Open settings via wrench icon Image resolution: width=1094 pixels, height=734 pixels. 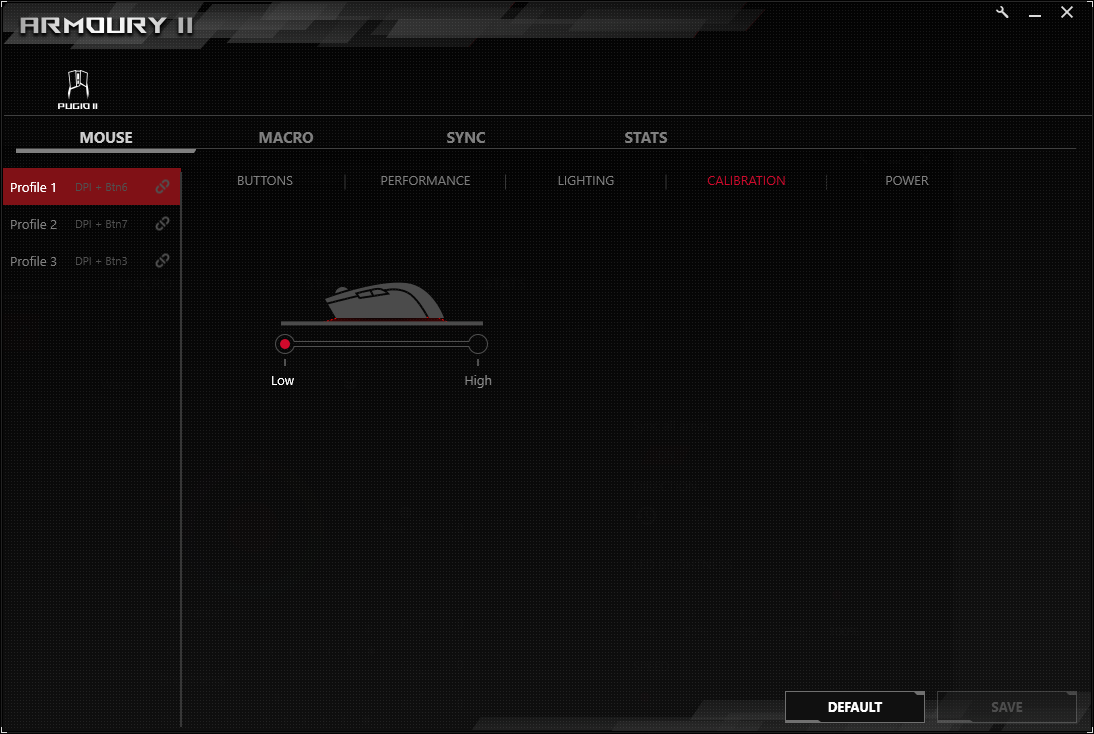(1003, 13)
